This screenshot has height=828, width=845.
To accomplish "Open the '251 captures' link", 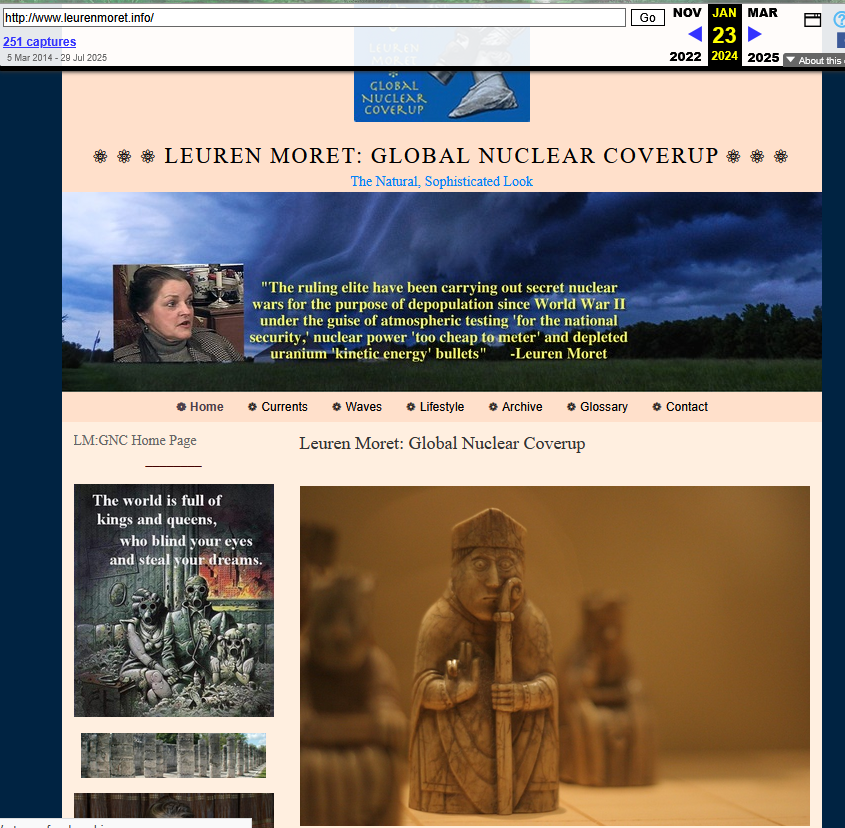I will click(x=40, y=42).
